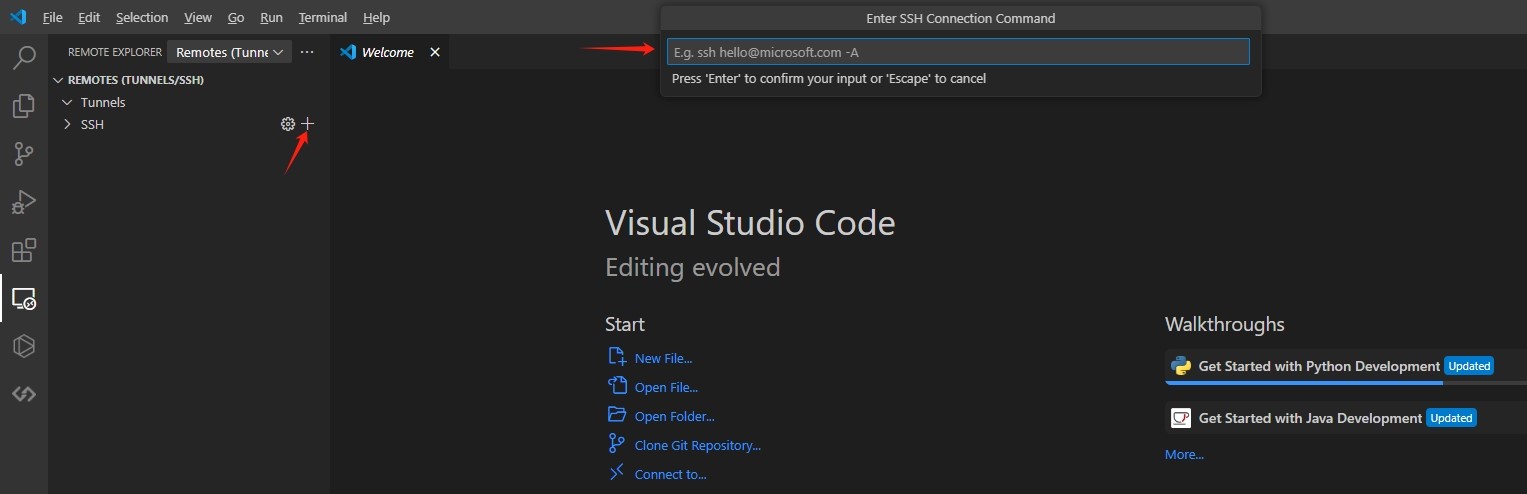Open the Selection menu
The height and width of the screenshot is (494, 1527).
coord(142,17)
